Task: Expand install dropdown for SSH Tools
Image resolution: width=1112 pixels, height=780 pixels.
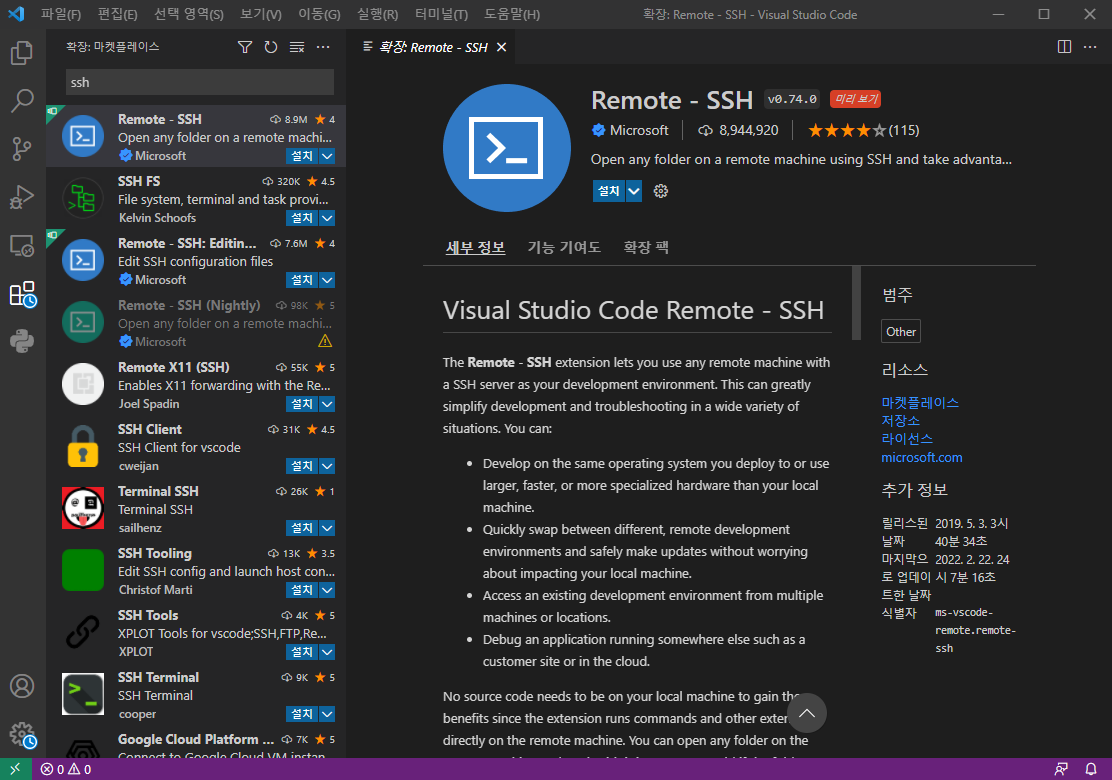Action: [327, 652]
